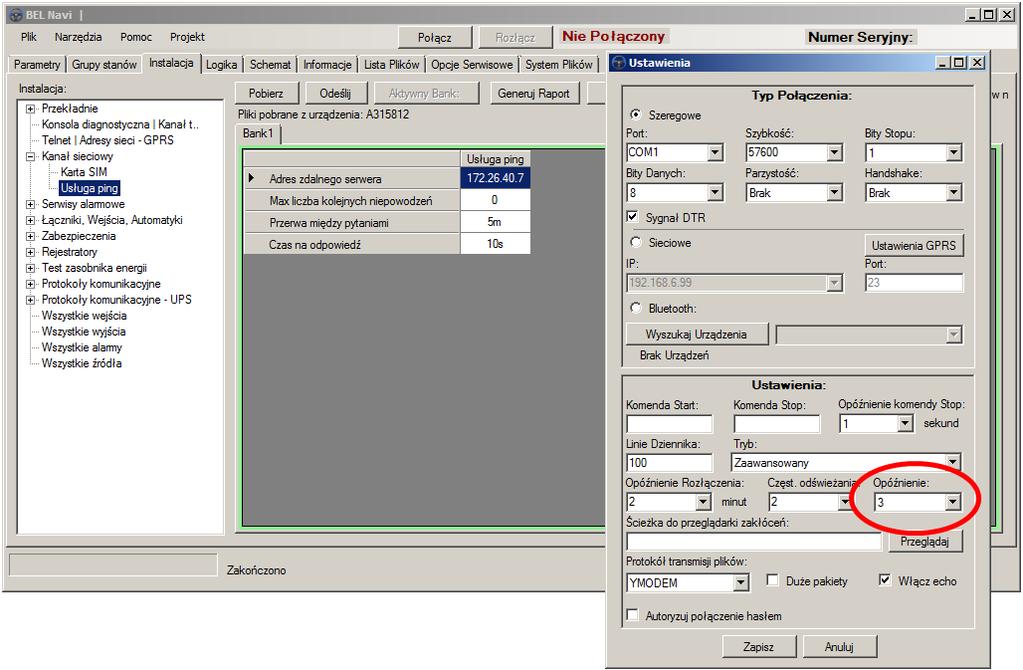Switch to the Parametry tab

(x=37, y=65)
